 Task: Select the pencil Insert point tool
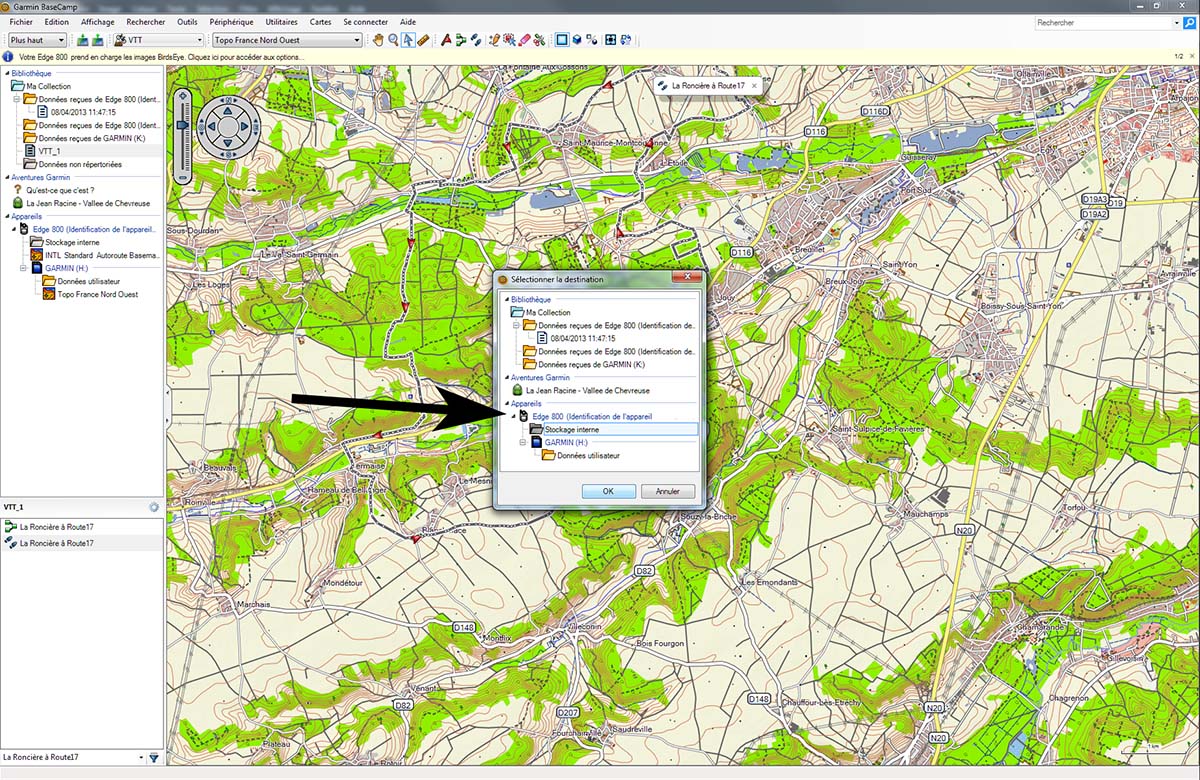(x=493, y=40)
